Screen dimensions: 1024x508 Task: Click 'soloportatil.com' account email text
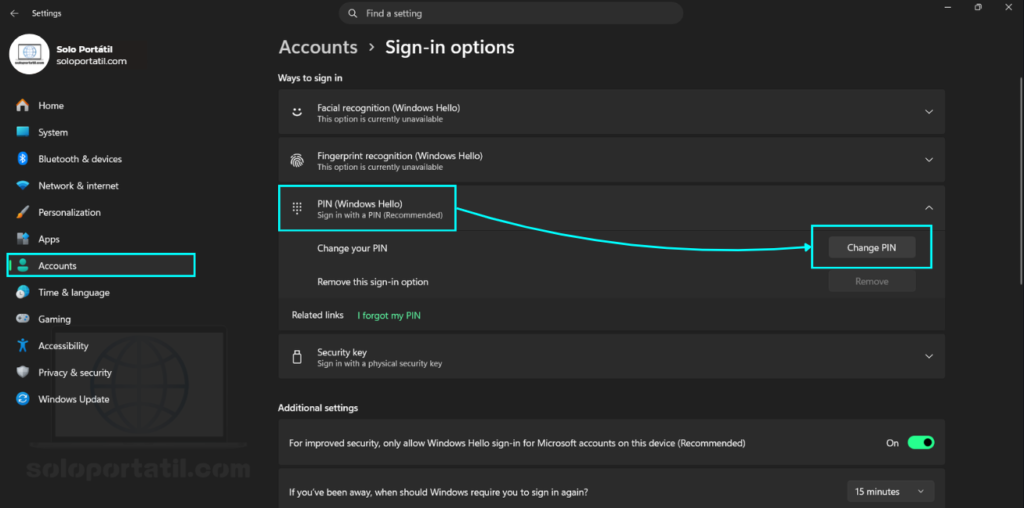91,61
